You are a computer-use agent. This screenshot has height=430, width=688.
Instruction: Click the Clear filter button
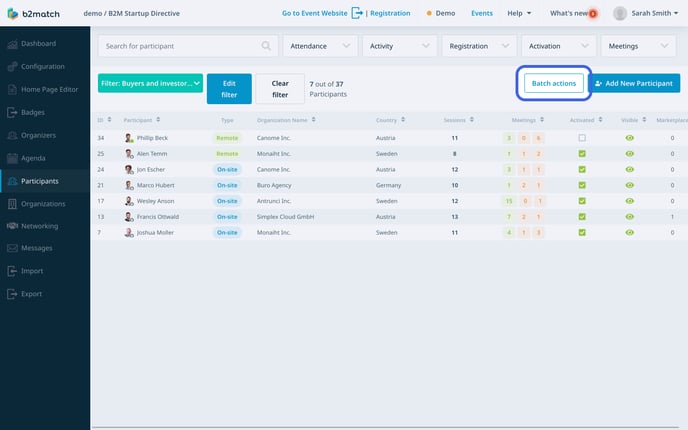(280, 89)
